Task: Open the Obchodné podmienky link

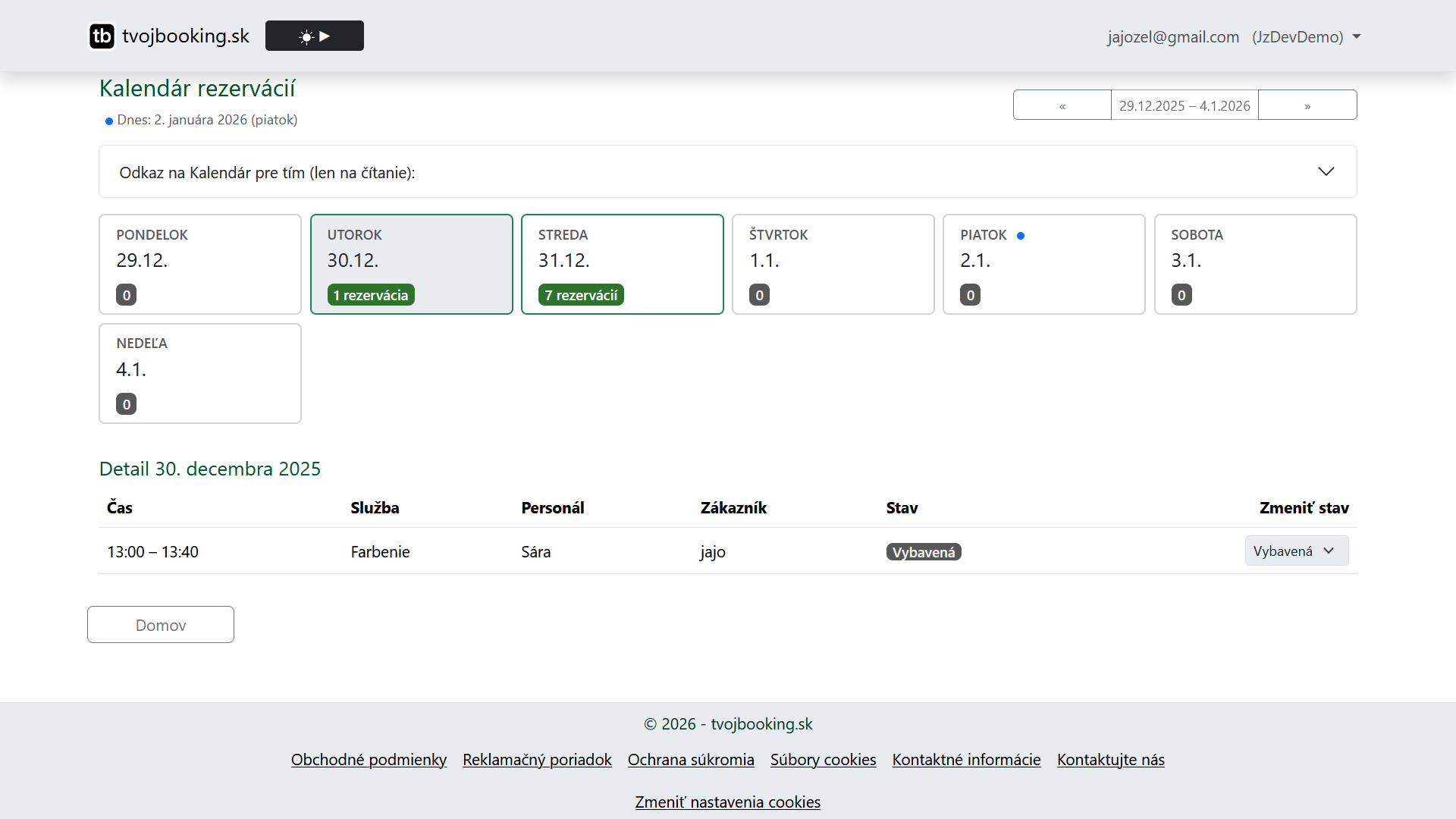Action: 369,760
